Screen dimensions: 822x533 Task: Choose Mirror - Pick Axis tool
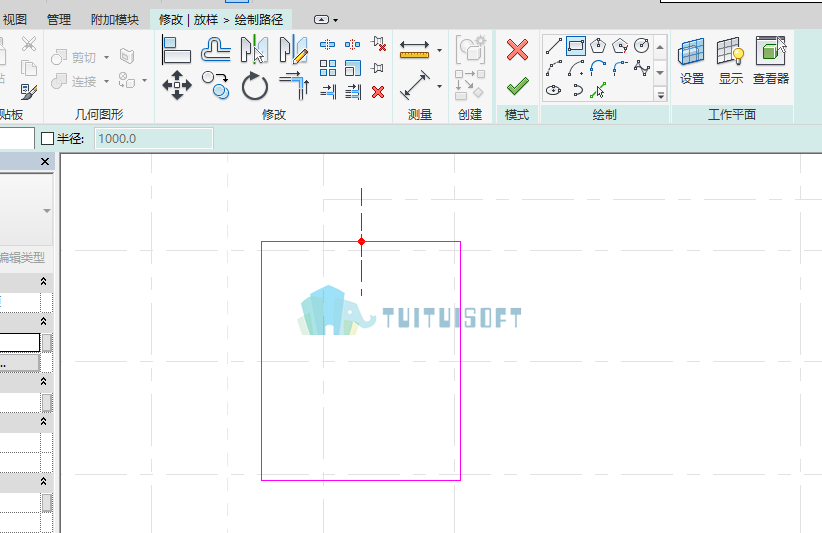click(x=254, y=50)
